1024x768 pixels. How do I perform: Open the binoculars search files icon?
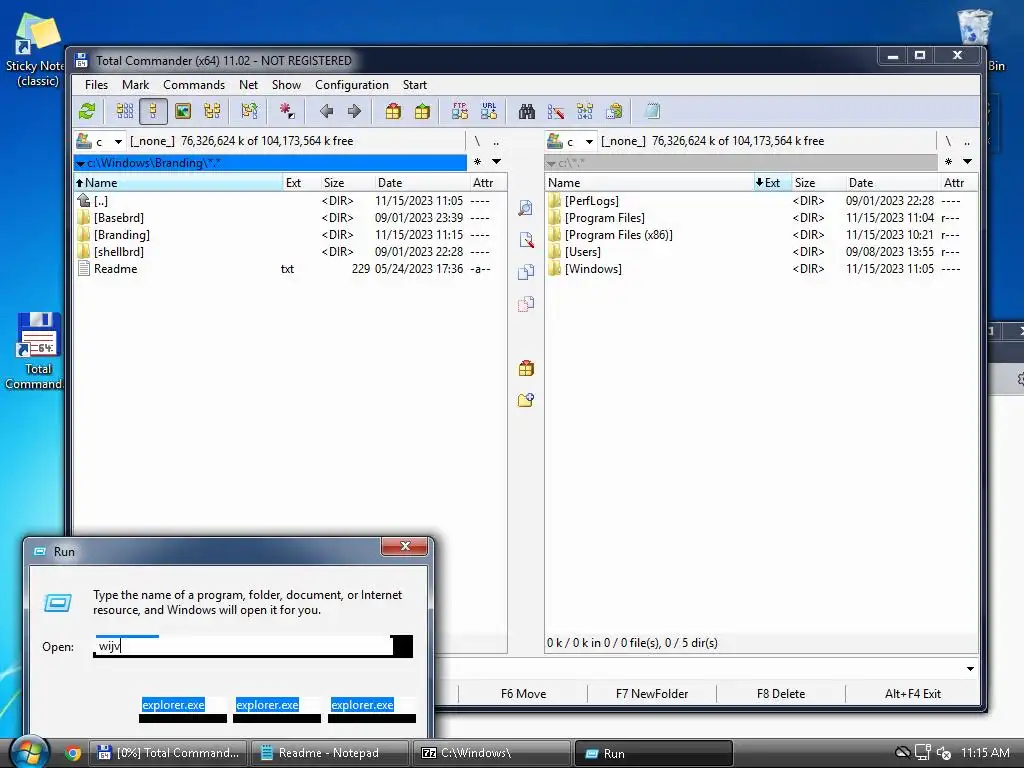[x=526, y=111]
